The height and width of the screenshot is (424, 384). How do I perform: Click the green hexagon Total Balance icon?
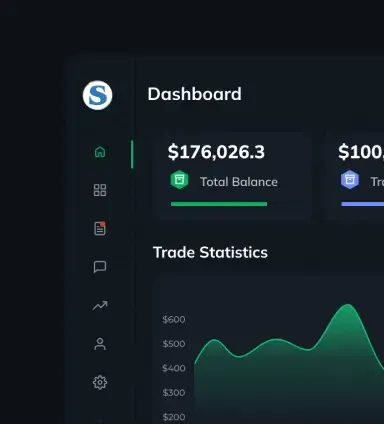[x=180, y=180]
